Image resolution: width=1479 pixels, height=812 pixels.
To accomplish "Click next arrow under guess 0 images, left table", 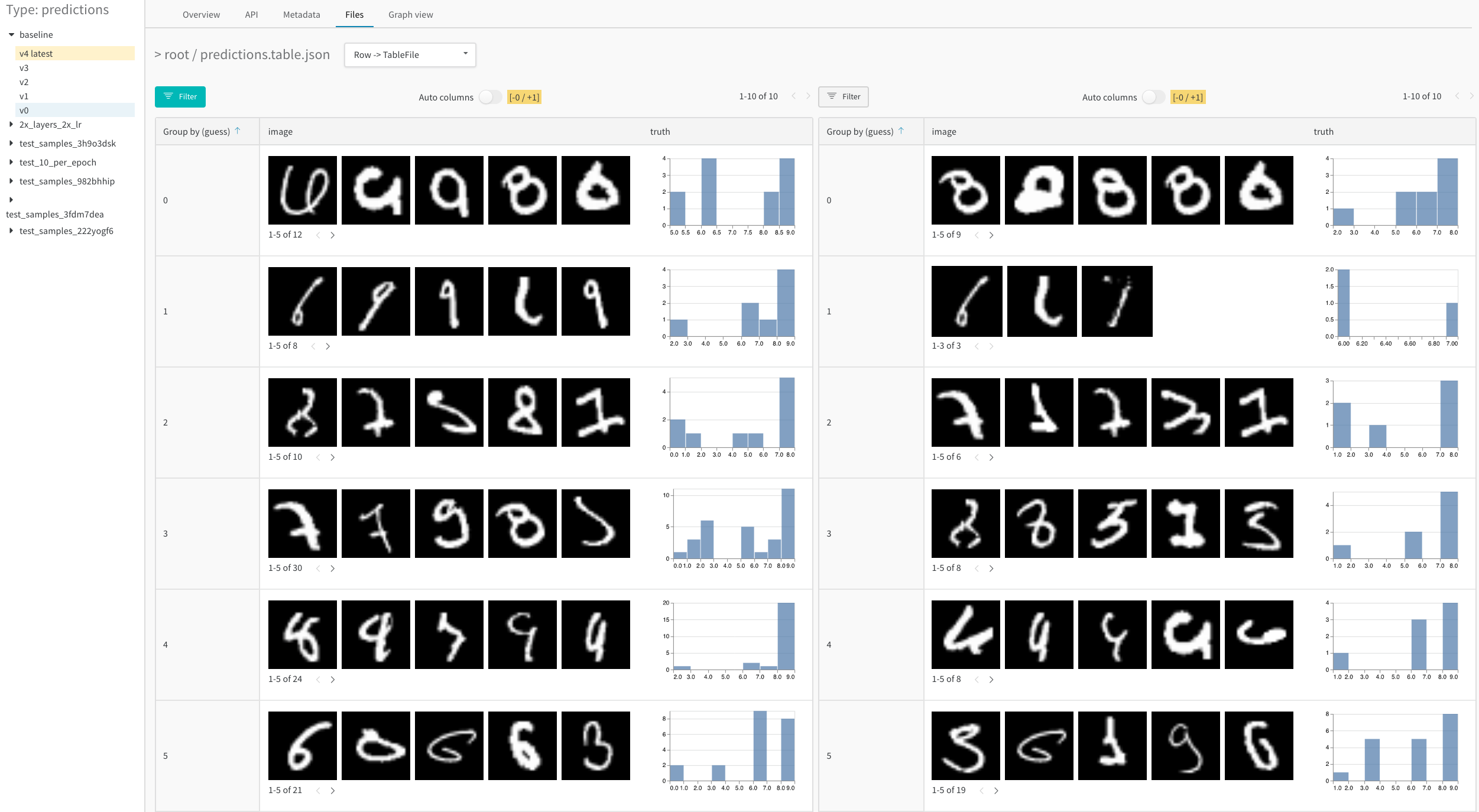I will (333, 235).
